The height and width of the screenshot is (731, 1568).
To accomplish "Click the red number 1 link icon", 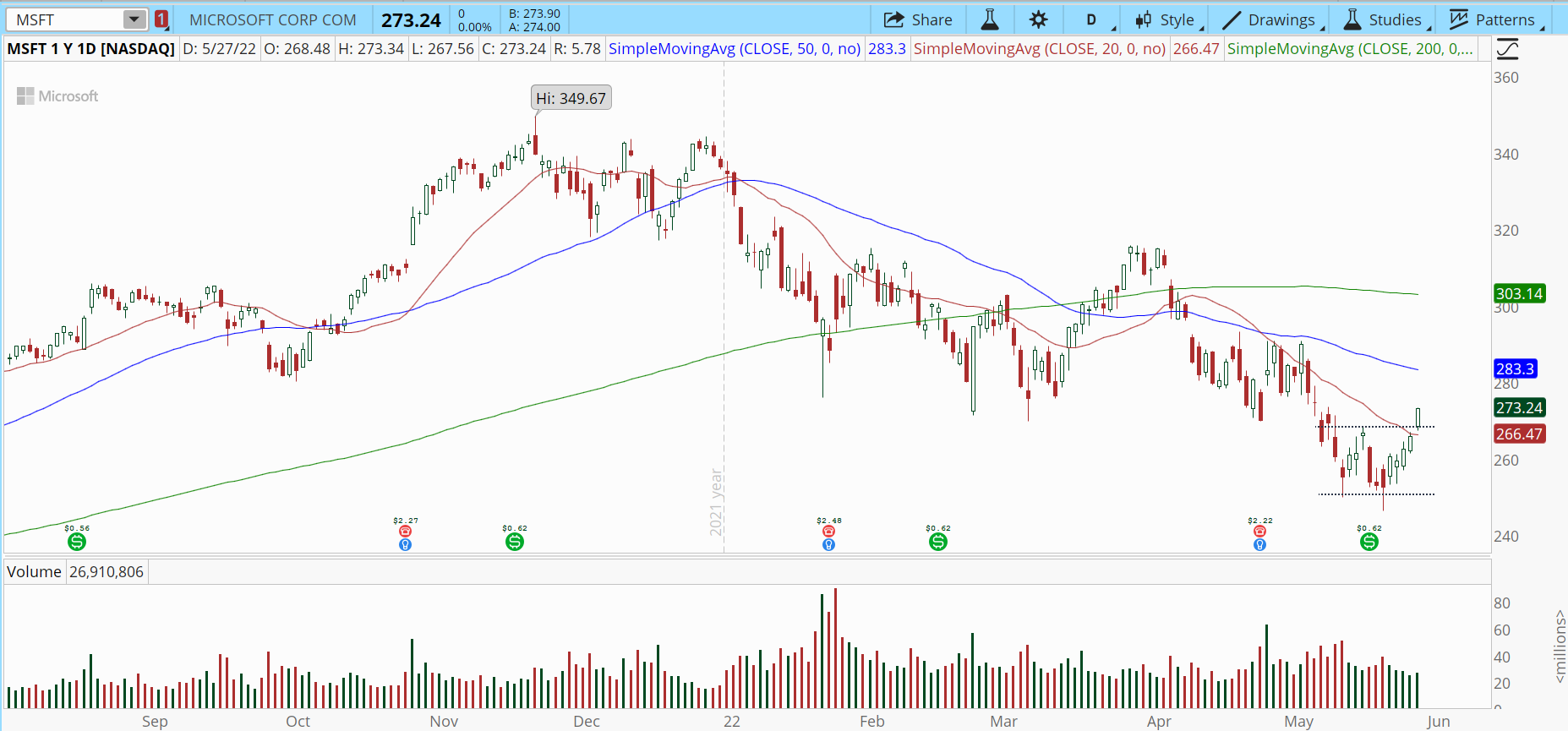I will point(161,19).
